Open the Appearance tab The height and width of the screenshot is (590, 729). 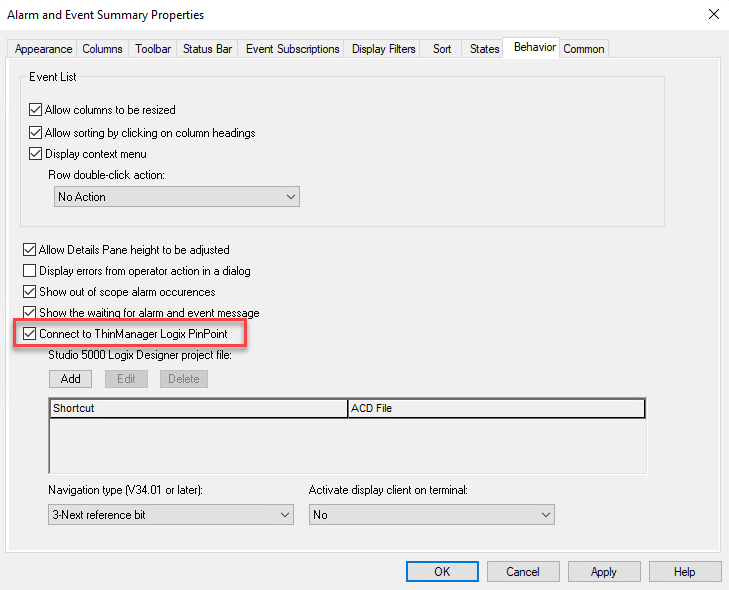click(43, 49)
